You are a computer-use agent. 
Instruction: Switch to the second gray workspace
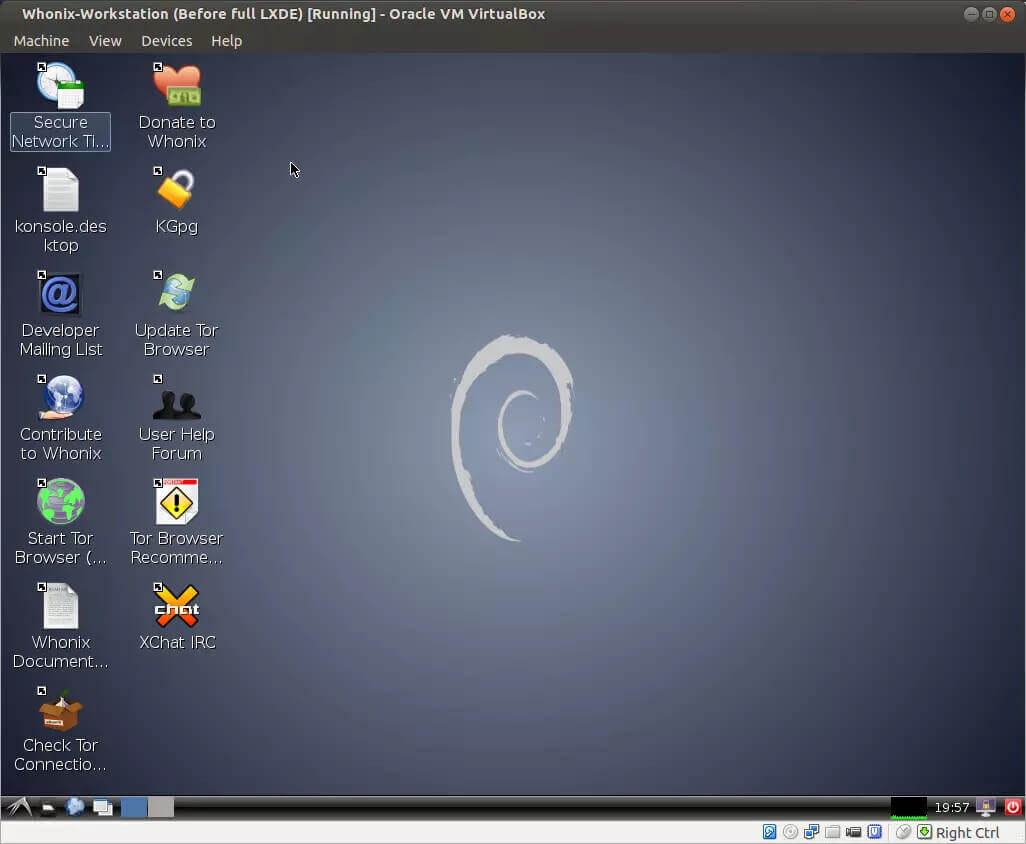point(161,807)
